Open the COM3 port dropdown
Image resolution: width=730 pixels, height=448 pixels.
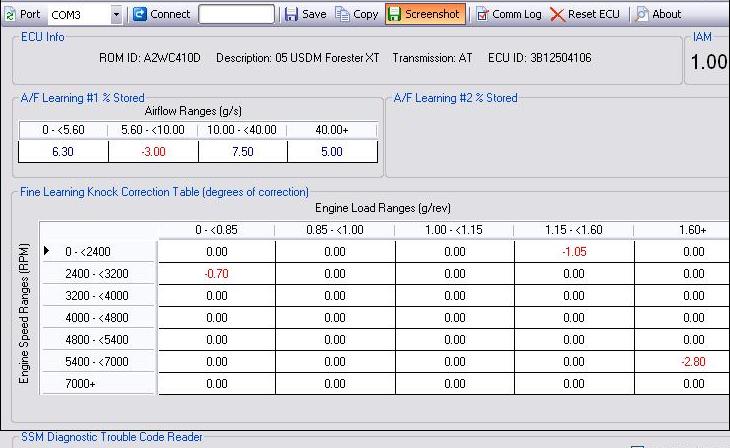tap(116, 14)
